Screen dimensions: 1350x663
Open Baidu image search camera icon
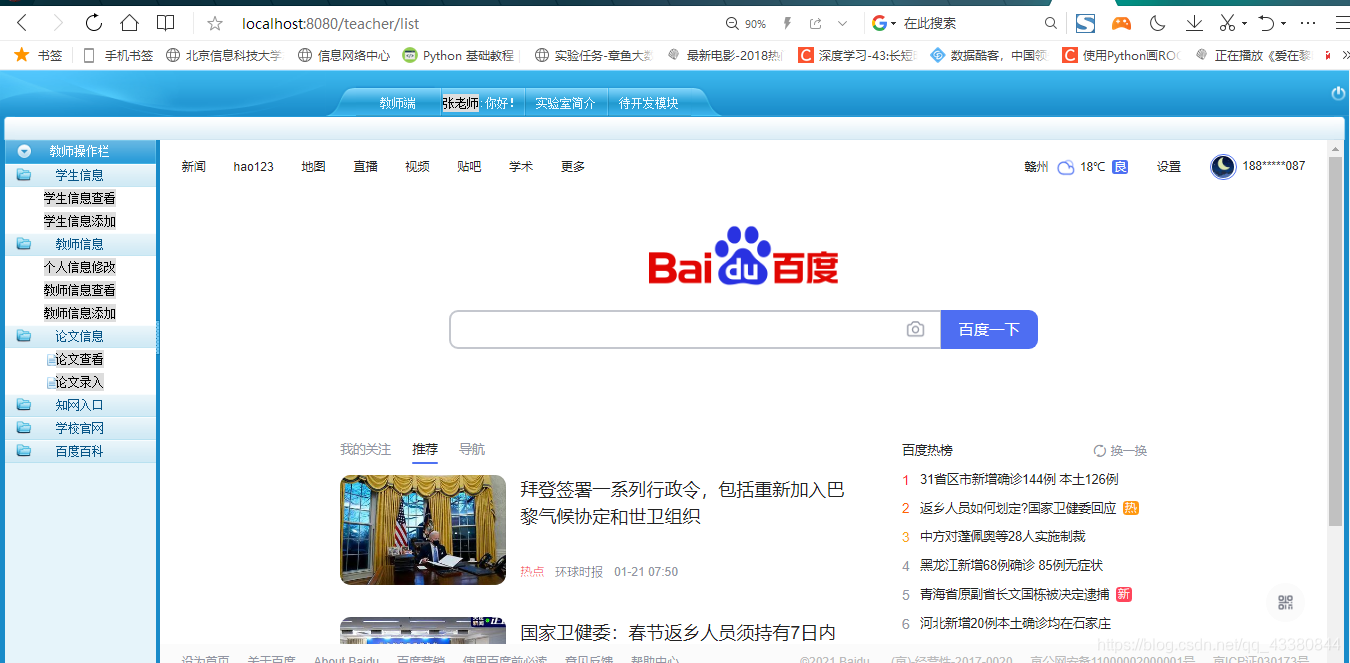915,329
